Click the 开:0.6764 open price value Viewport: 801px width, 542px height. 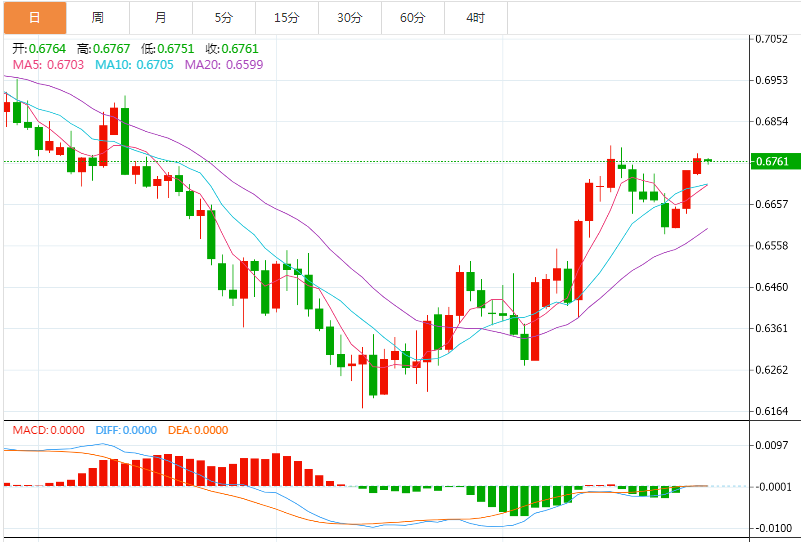(39, 49)
